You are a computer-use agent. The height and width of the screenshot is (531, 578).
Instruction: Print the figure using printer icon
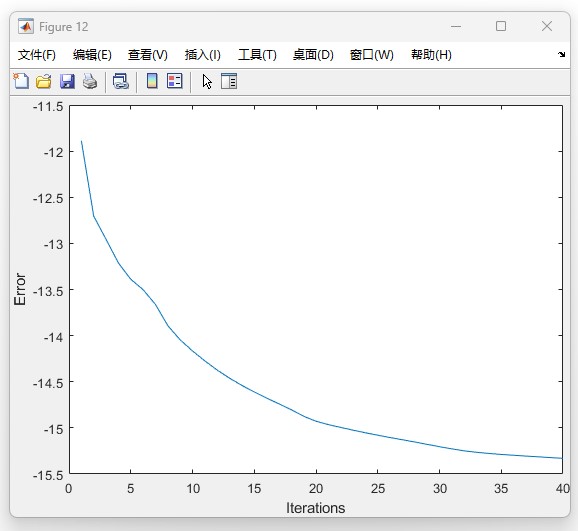(x=90, y=81)
